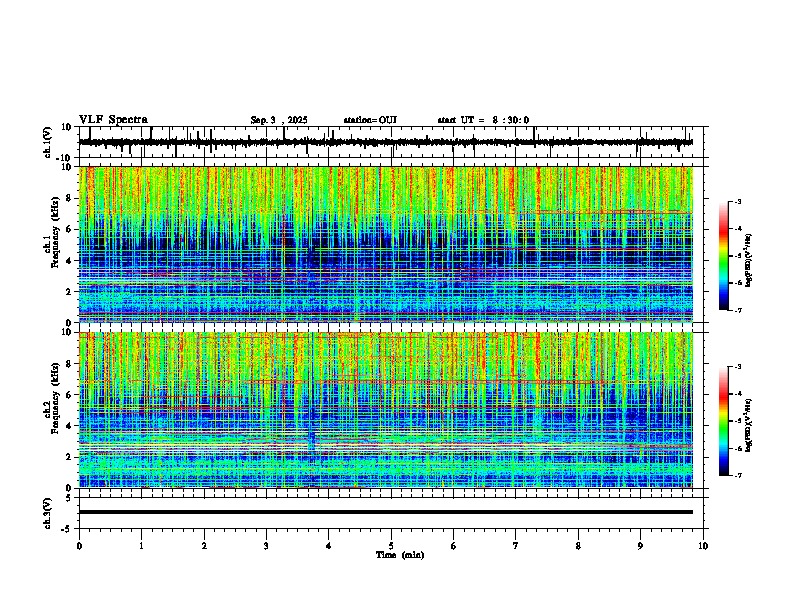
Task: Click the ch.2 spectrogram color scale bar
Action: (724, 421)
